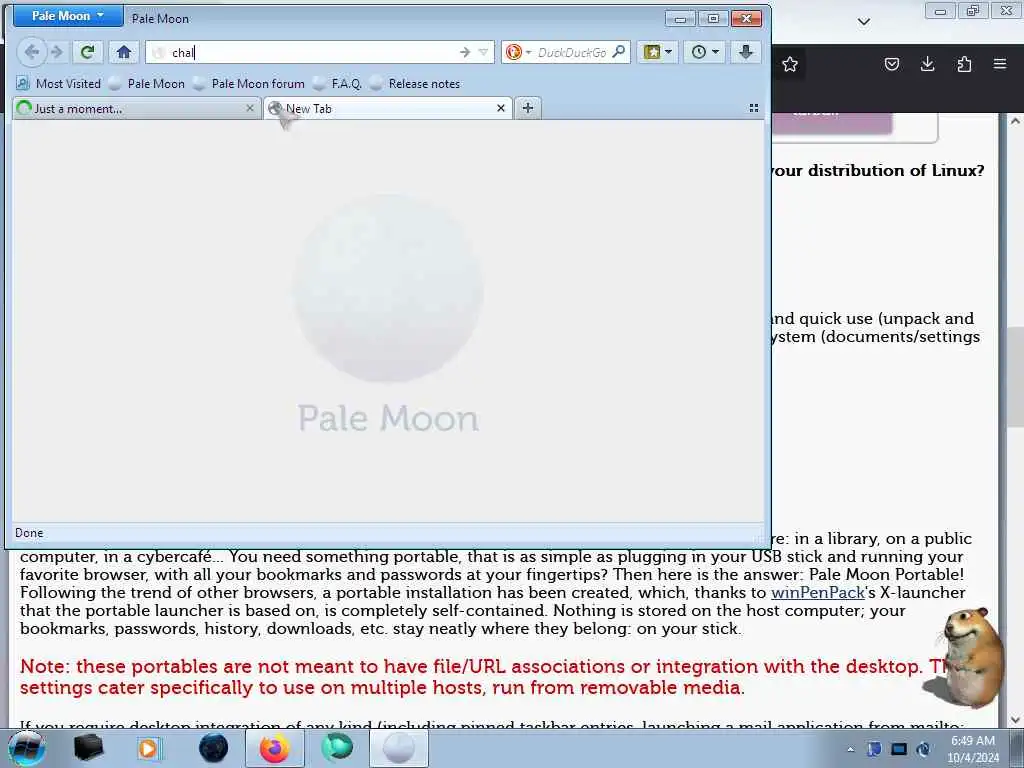Screen dimensions: 1024x768
Task: Open Firefox extensions puzzle icon
Action: click(x=964, y=64)
